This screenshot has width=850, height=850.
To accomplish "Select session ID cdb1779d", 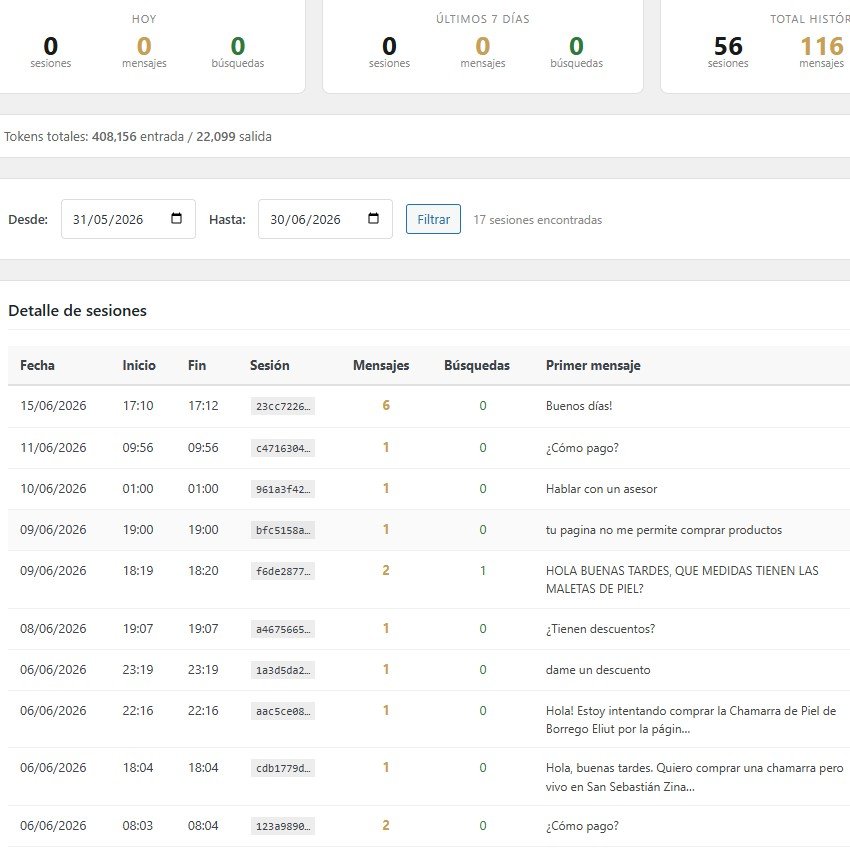I will 283,768.
